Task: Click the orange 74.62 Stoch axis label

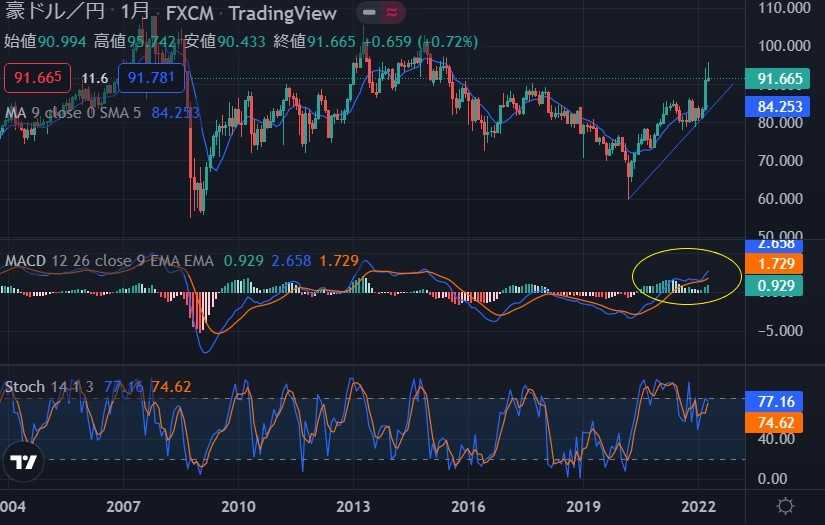Action: tap(774, 422)
